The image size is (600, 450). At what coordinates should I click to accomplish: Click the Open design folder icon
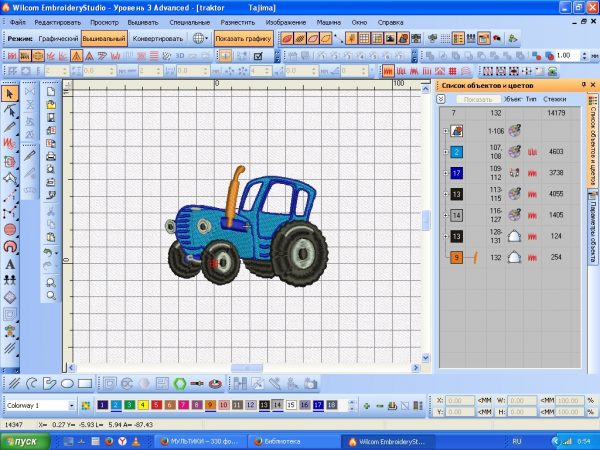51,104
